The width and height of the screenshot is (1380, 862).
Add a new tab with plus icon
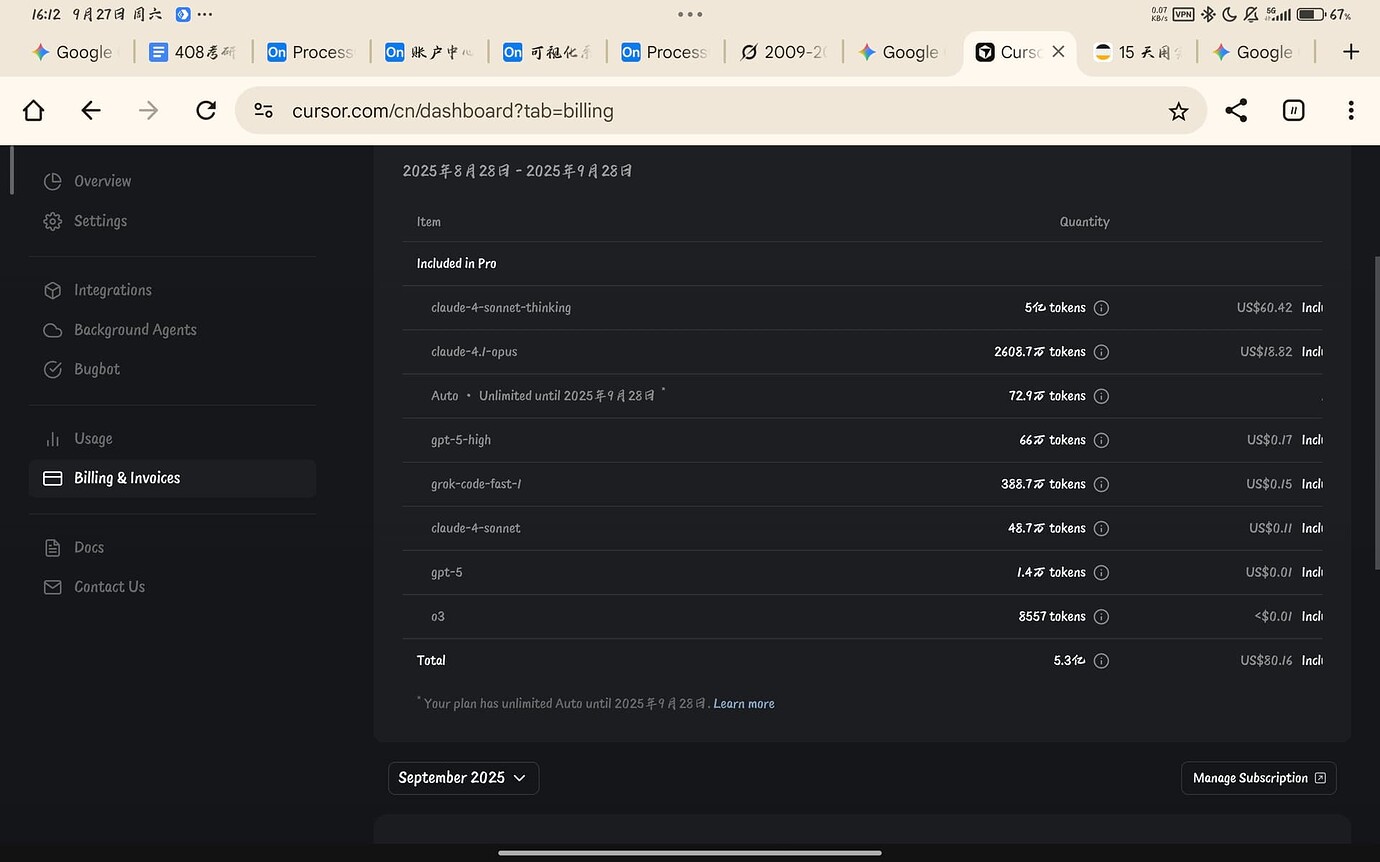point(1351,52)
